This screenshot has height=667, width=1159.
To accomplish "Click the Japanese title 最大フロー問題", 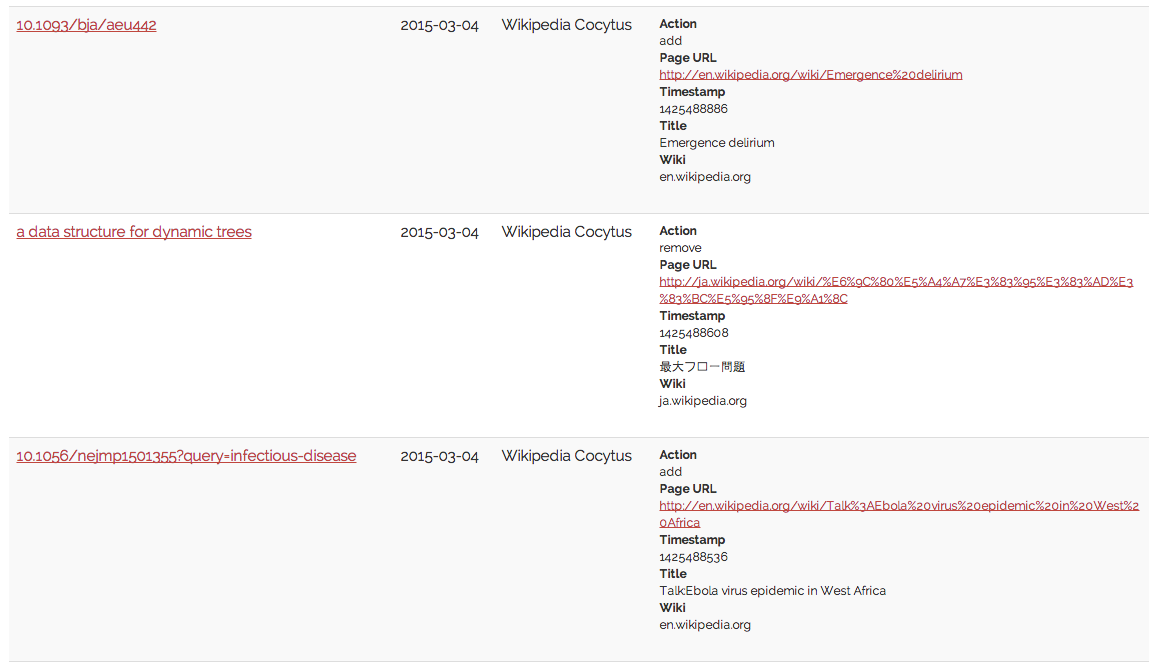I will pos(702,367).
